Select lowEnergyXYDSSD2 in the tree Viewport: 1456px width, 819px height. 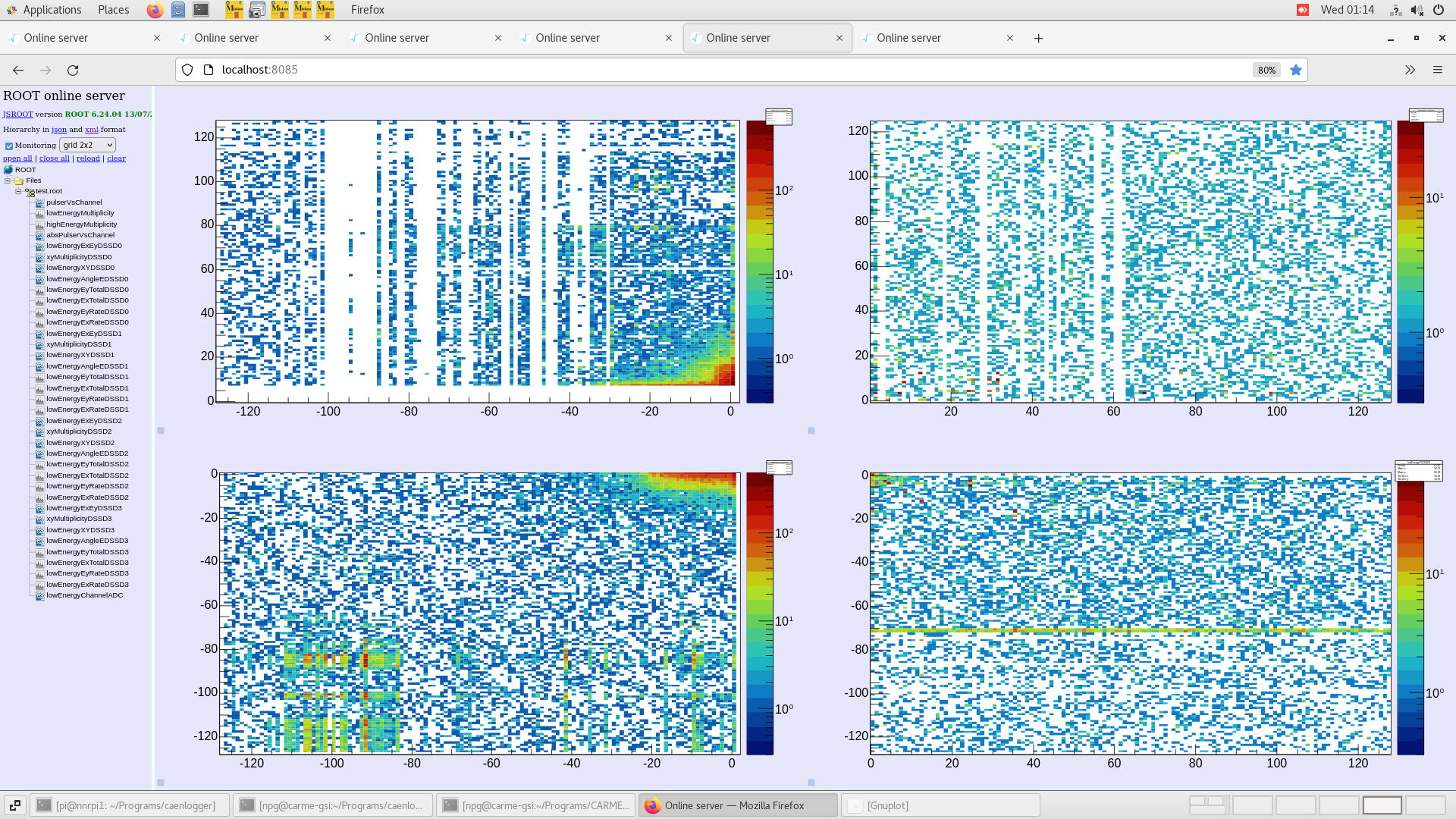(x=80, y=443)
